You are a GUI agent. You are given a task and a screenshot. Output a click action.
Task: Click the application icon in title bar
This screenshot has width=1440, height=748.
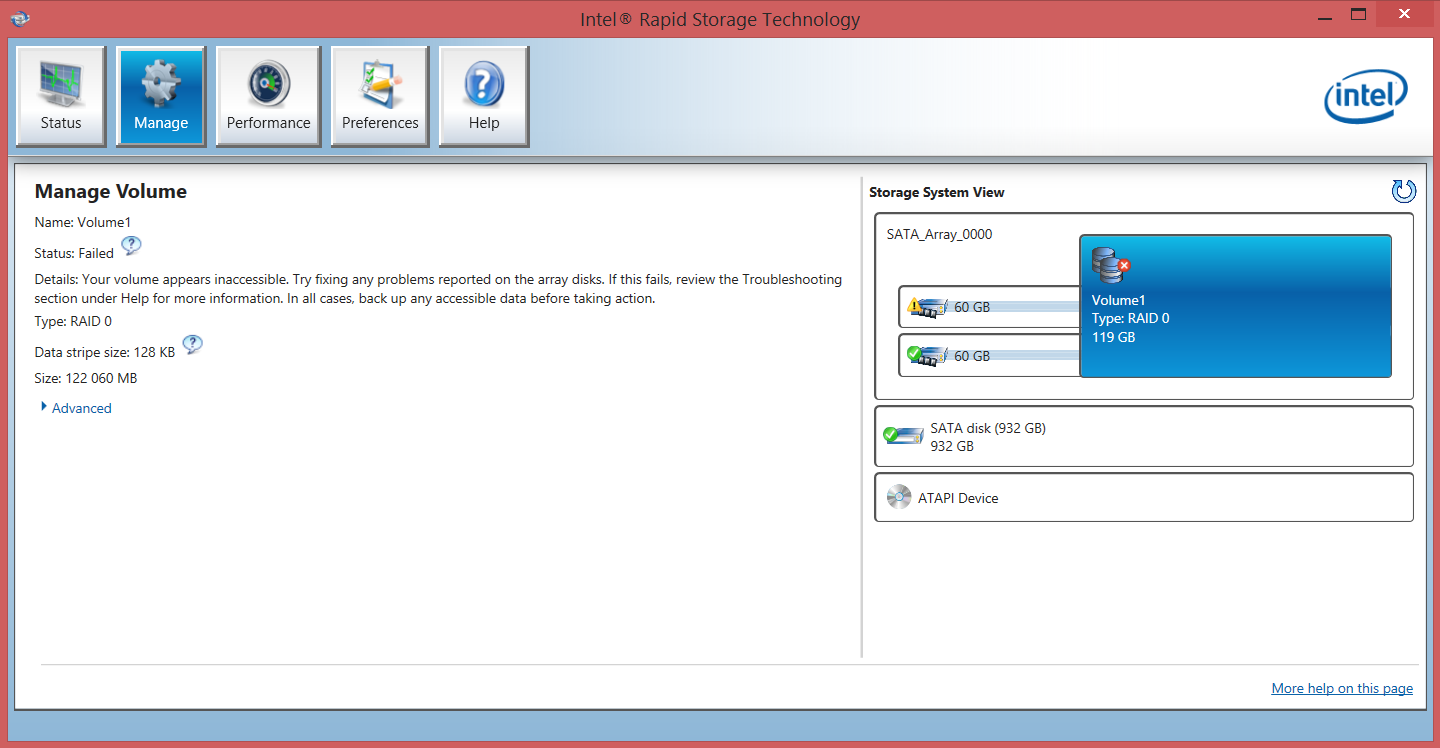click(19, 18)
